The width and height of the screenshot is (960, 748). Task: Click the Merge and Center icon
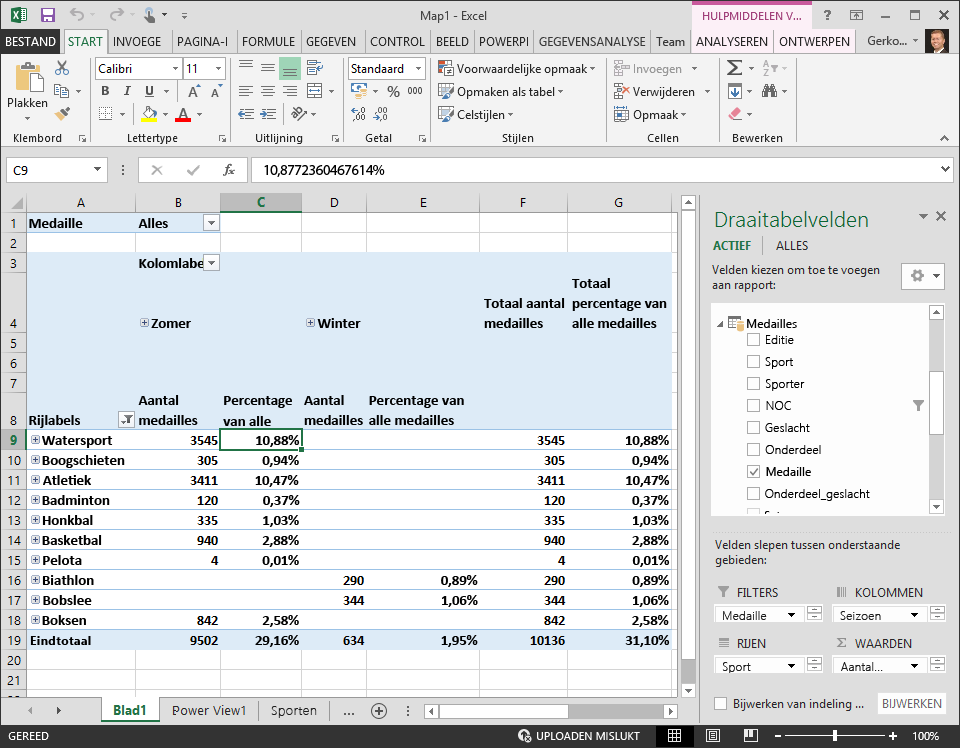pyautogui.click(x=315, y=91)
